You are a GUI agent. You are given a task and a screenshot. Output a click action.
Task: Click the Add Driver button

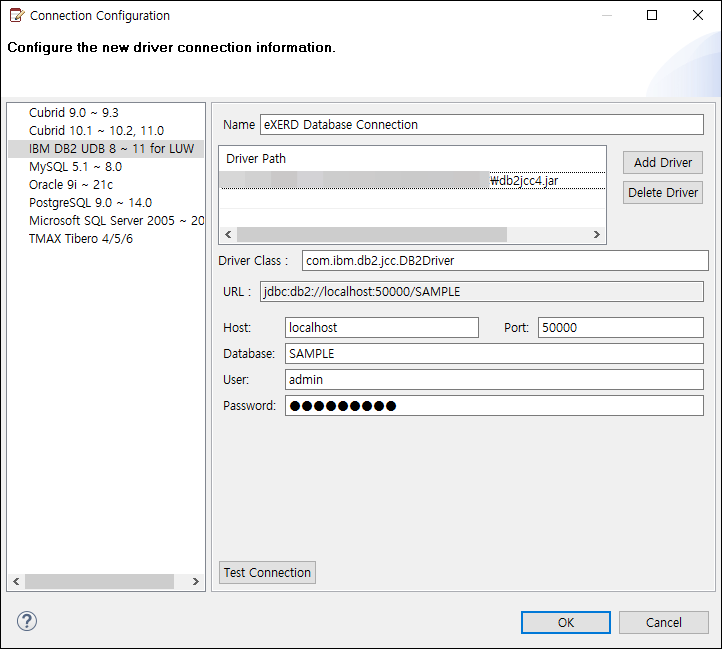(x=663, y=163)
